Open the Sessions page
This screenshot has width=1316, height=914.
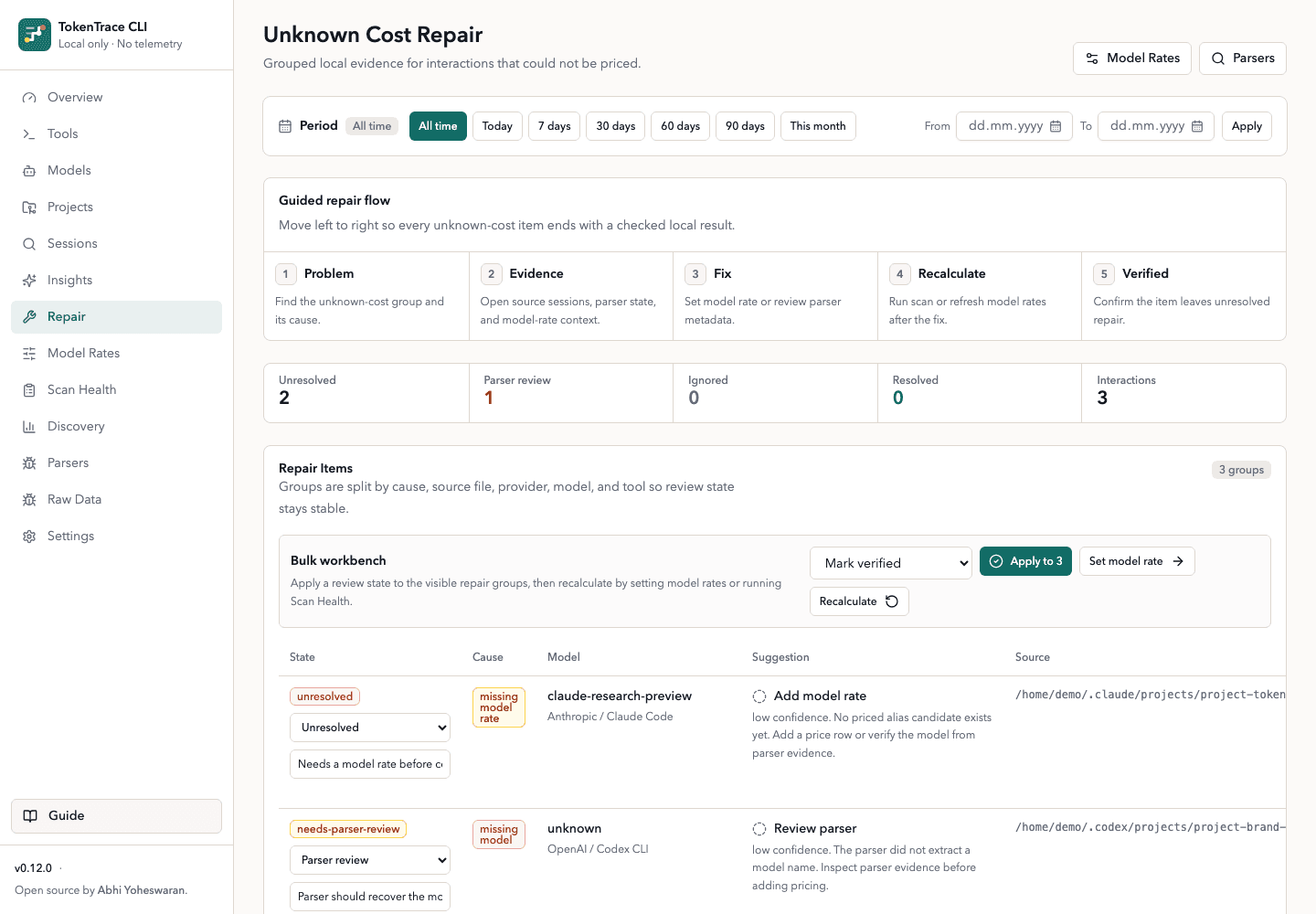click(x=116, y=244)
